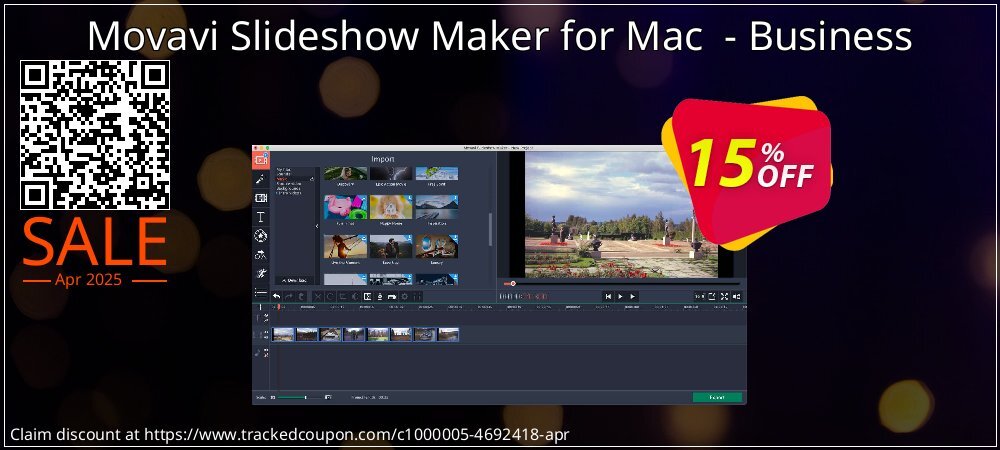Click the red playhead marker on timeline ruler

[x=279, y=307]
